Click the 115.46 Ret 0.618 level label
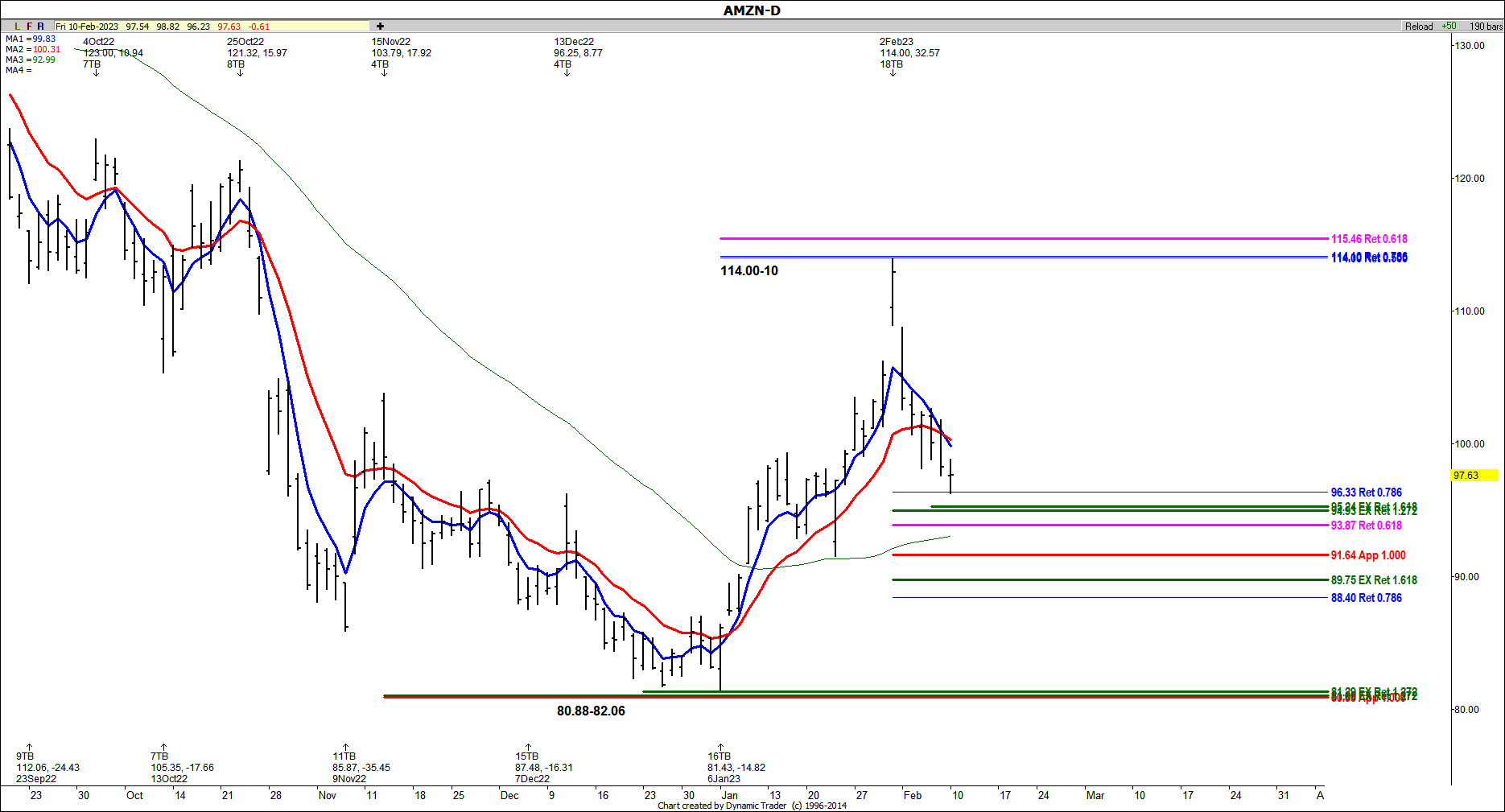 [x=1369, y=239]
